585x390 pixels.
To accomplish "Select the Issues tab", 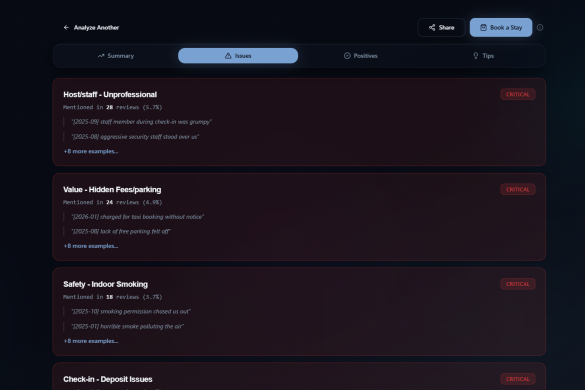I will coord(238,56).
